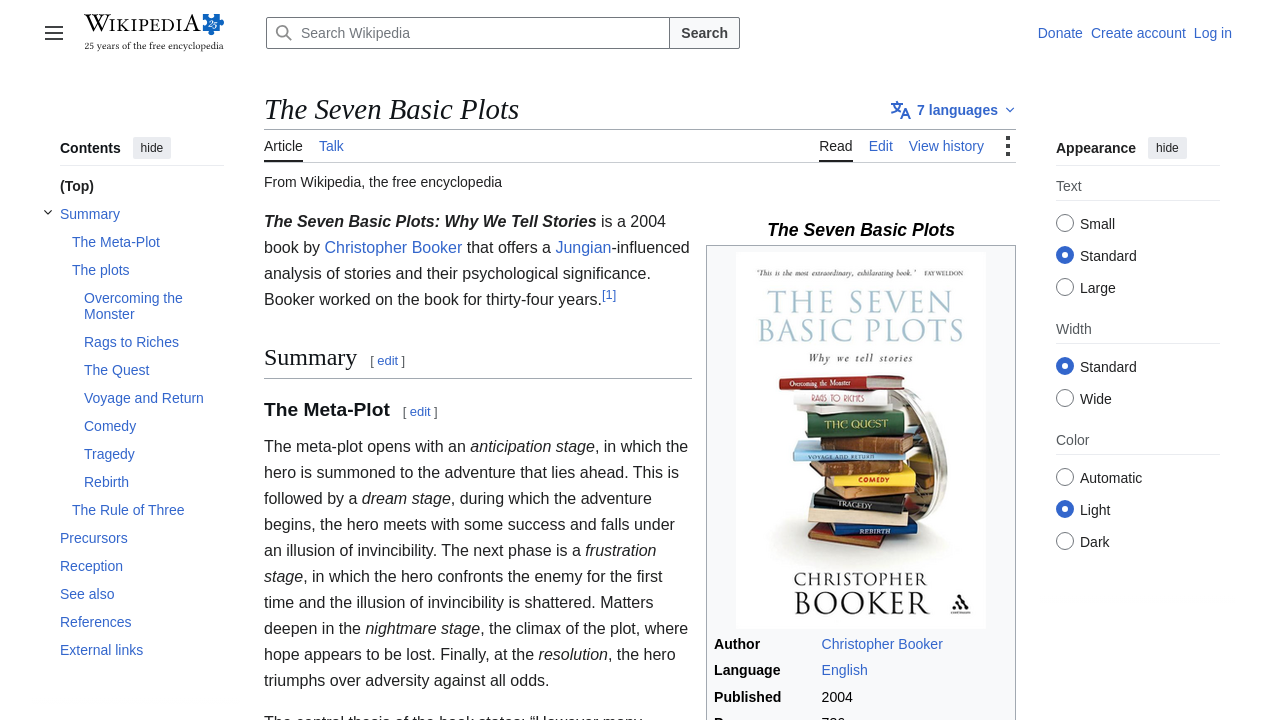1280x720 pixels.
Task: Go to References in contents
Action: (96, 622)
